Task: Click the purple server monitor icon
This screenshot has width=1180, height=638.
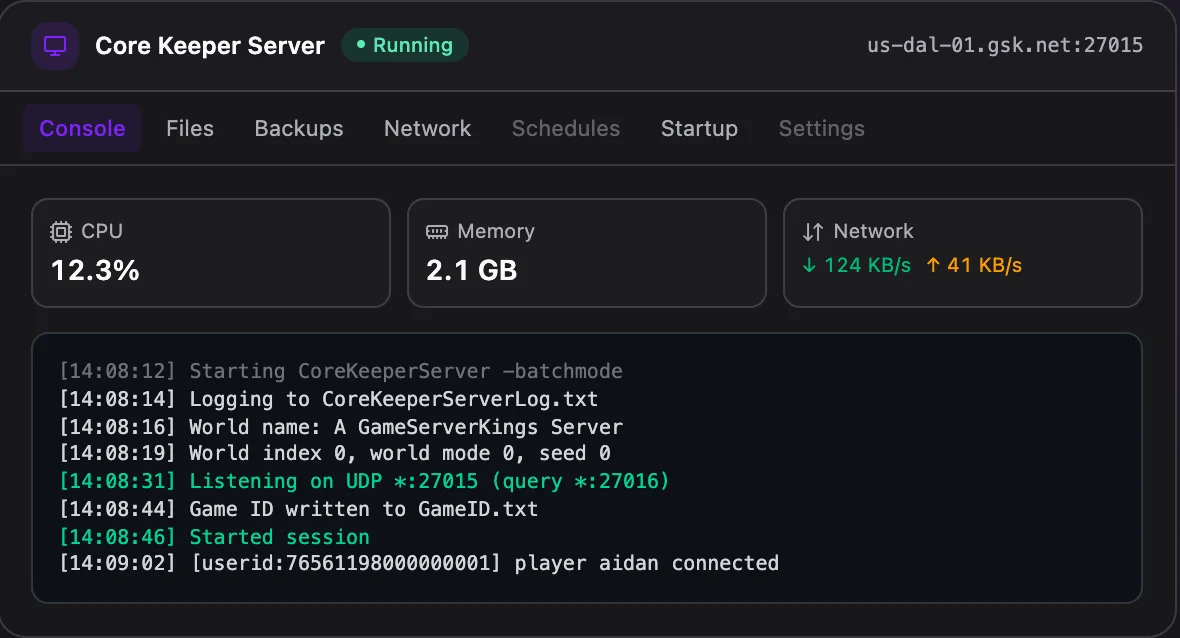Action: point(55,46)
